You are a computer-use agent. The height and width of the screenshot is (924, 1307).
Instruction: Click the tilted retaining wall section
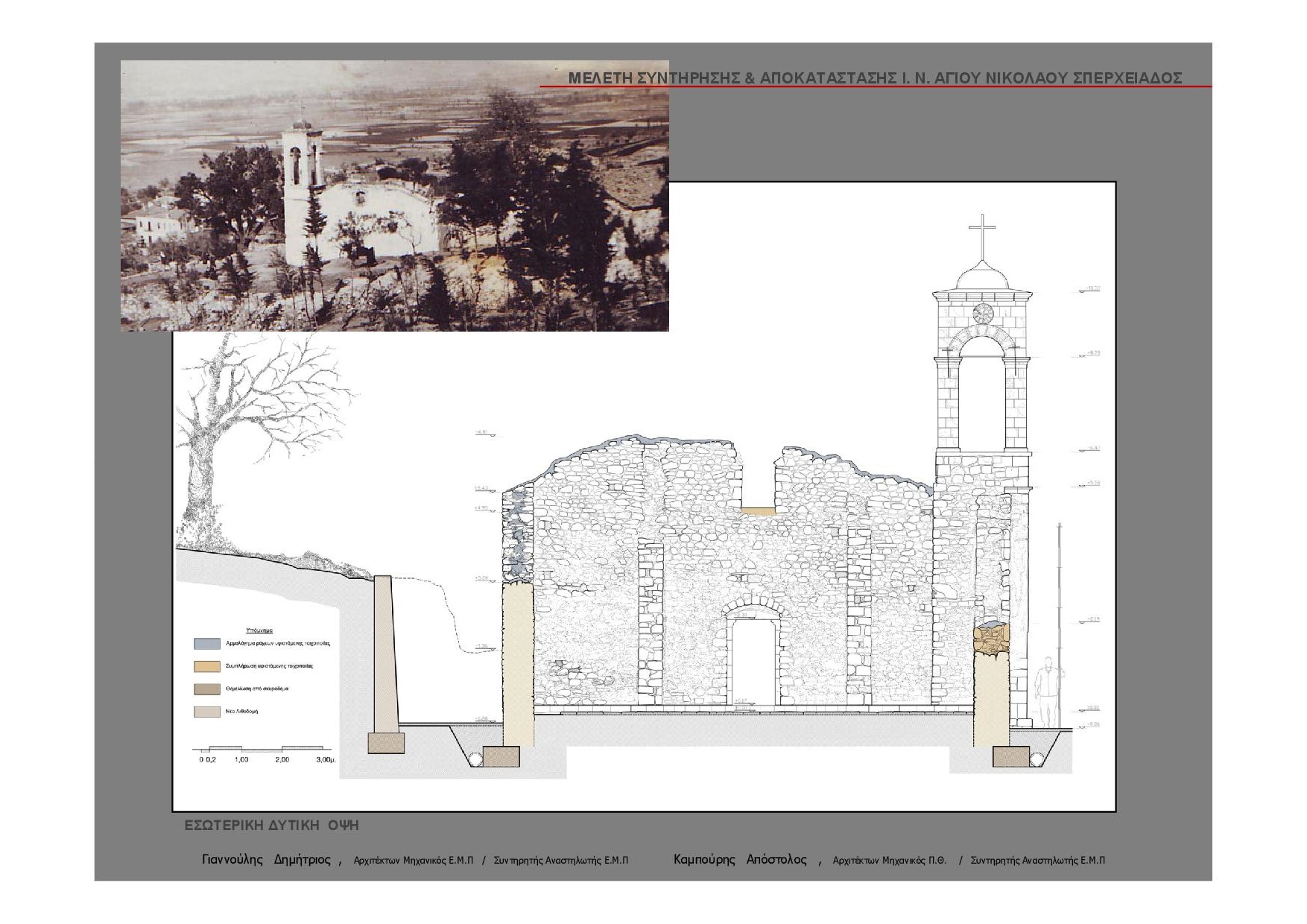(384, 654)
